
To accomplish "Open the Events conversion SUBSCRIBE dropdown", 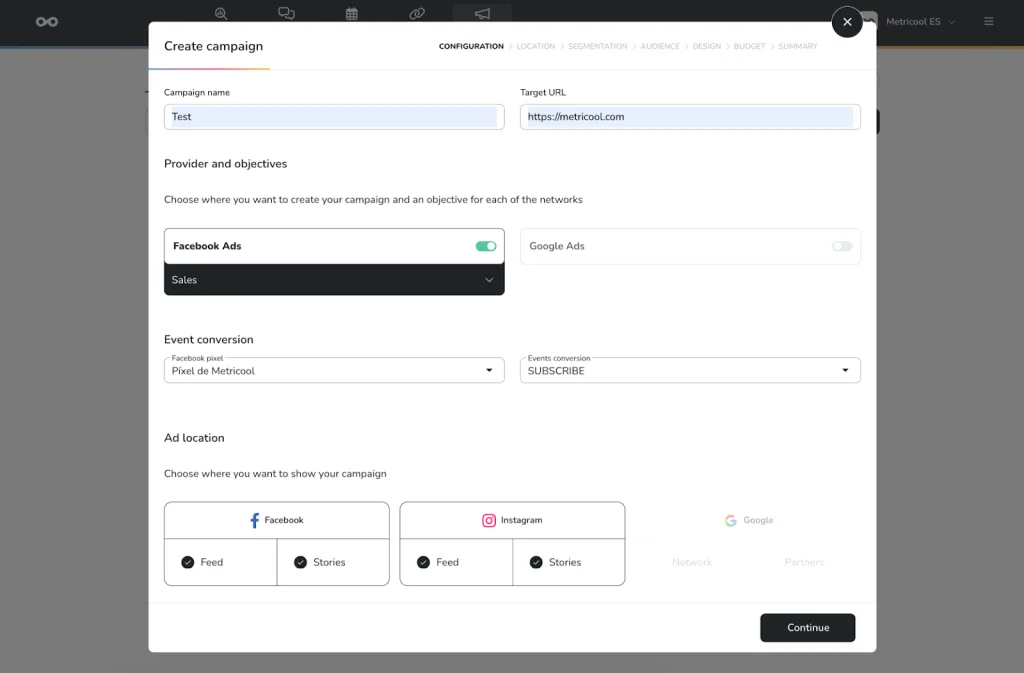I will [x=690, y=370].
